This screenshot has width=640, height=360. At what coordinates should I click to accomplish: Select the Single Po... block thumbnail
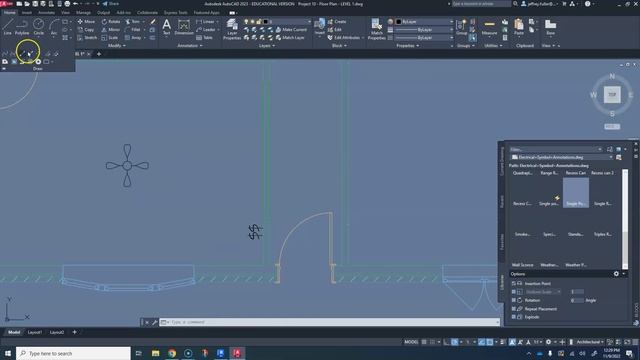click(576, 193)
